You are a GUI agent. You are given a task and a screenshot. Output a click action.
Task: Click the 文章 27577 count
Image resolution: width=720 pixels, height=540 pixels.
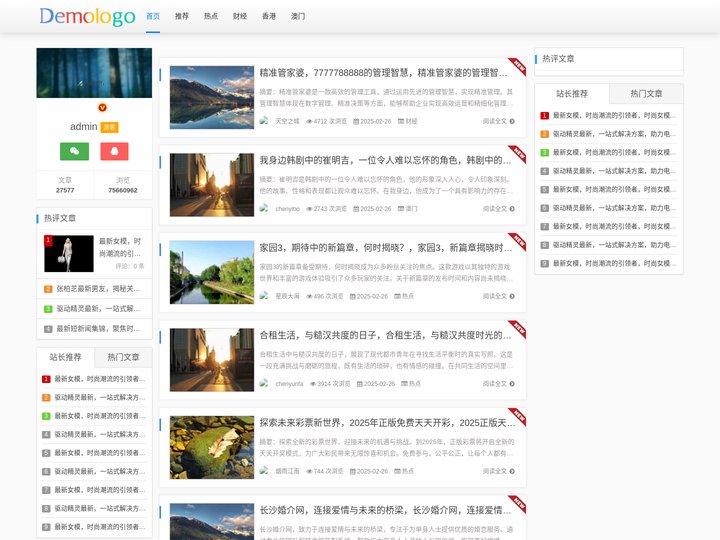(65, 185)
